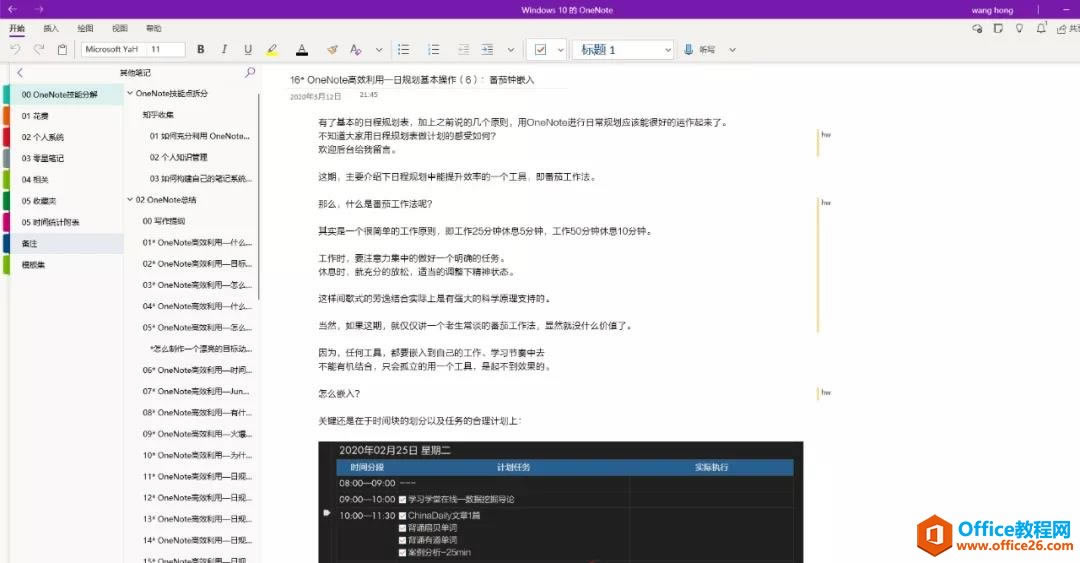Click the Redo arrow icon

tap(39, 50)
